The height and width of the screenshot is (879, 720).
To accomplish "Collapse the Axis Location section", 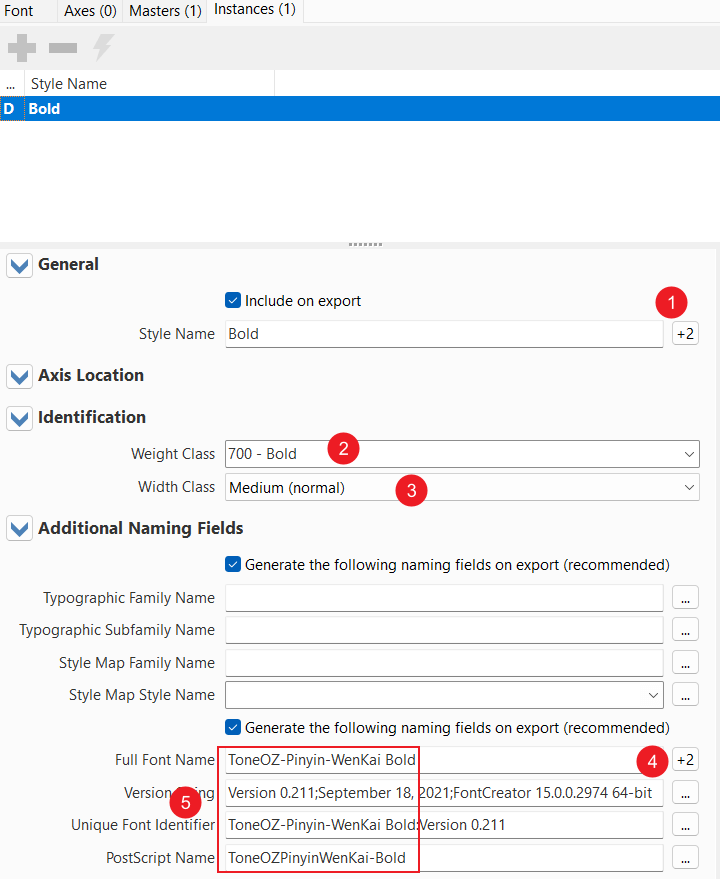I will [20, 376].
